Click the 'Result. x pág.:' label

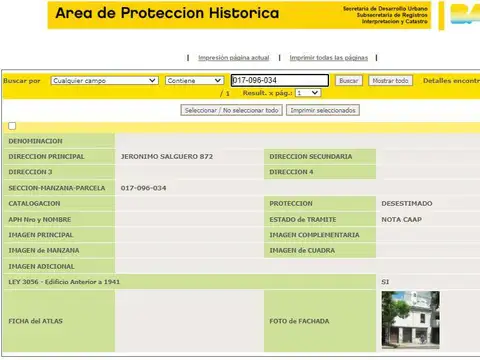tap(267, 93)
